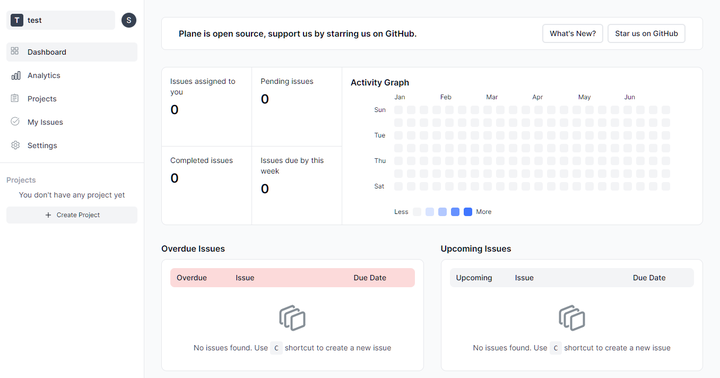Open the user avatar labeled S

[x=129, y=20]
